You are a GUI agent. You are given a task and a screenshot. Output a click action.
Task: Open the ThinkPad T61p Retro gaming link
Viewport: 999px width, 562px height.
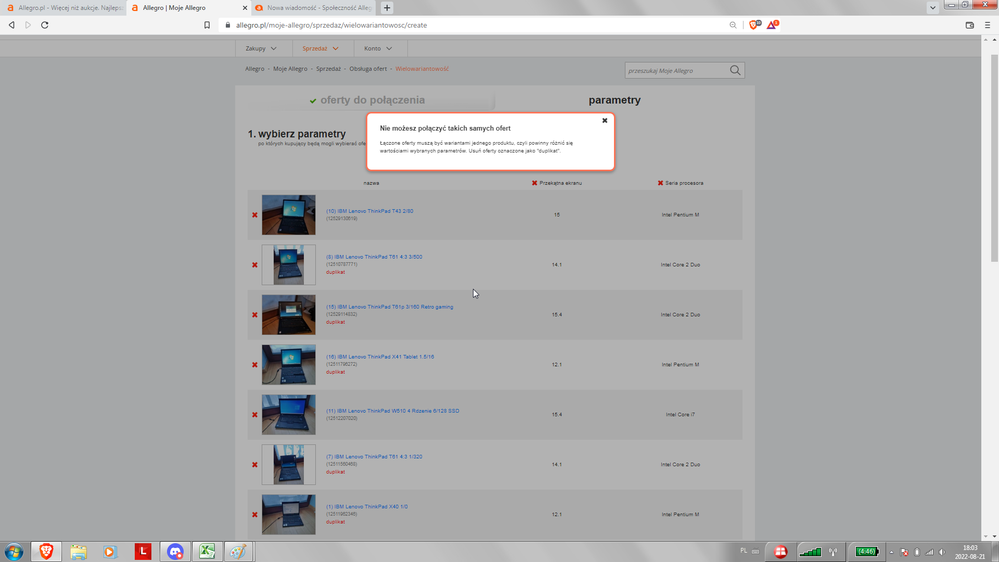point(389,307)
